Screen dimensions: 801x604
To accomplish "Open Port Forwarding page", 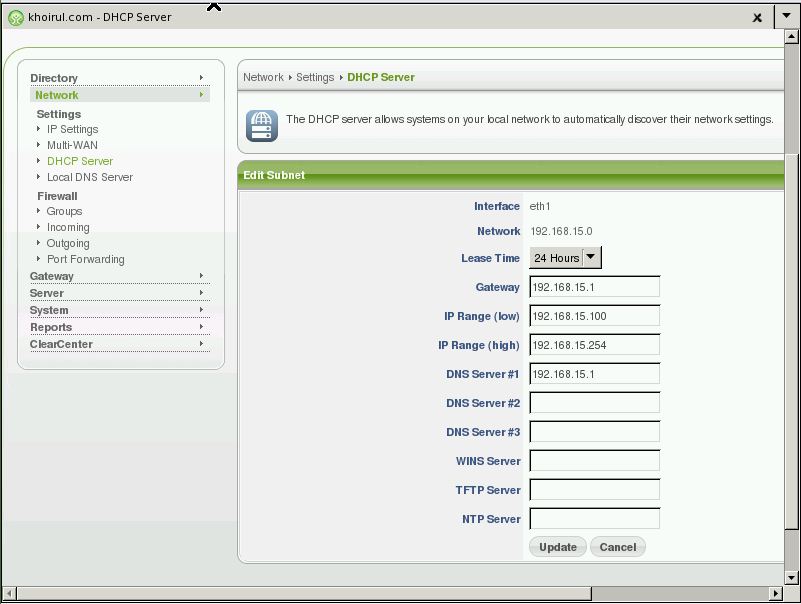I will coord(86,259).
